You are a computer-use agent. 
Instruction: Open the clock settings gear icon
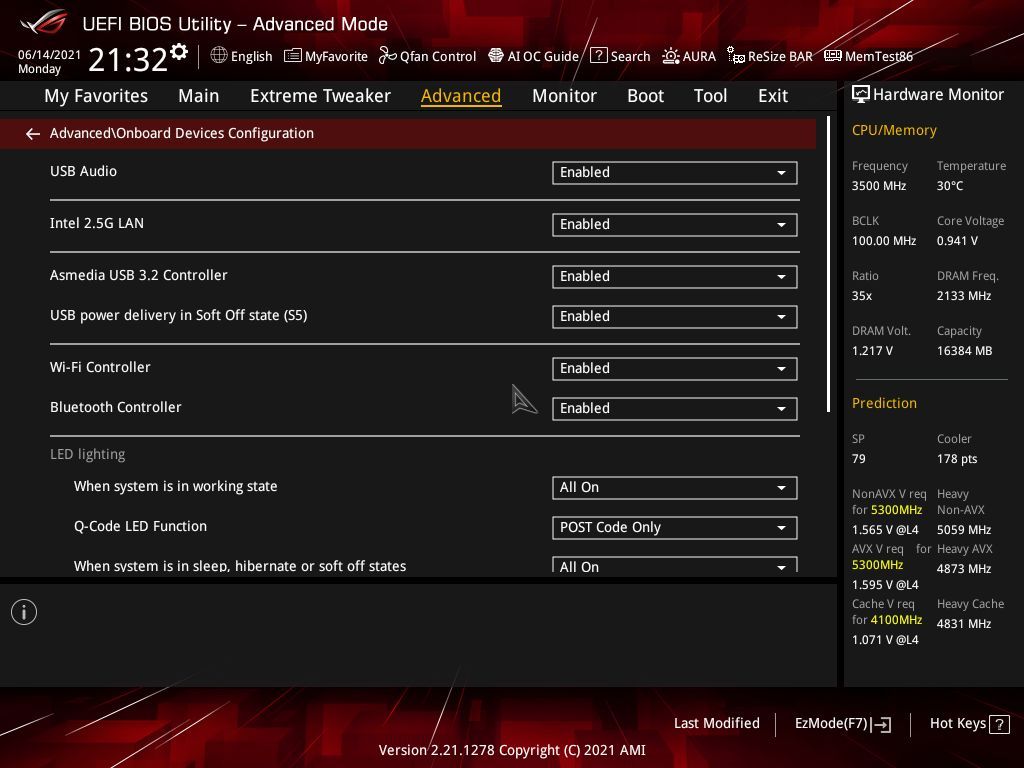(179, 51)
